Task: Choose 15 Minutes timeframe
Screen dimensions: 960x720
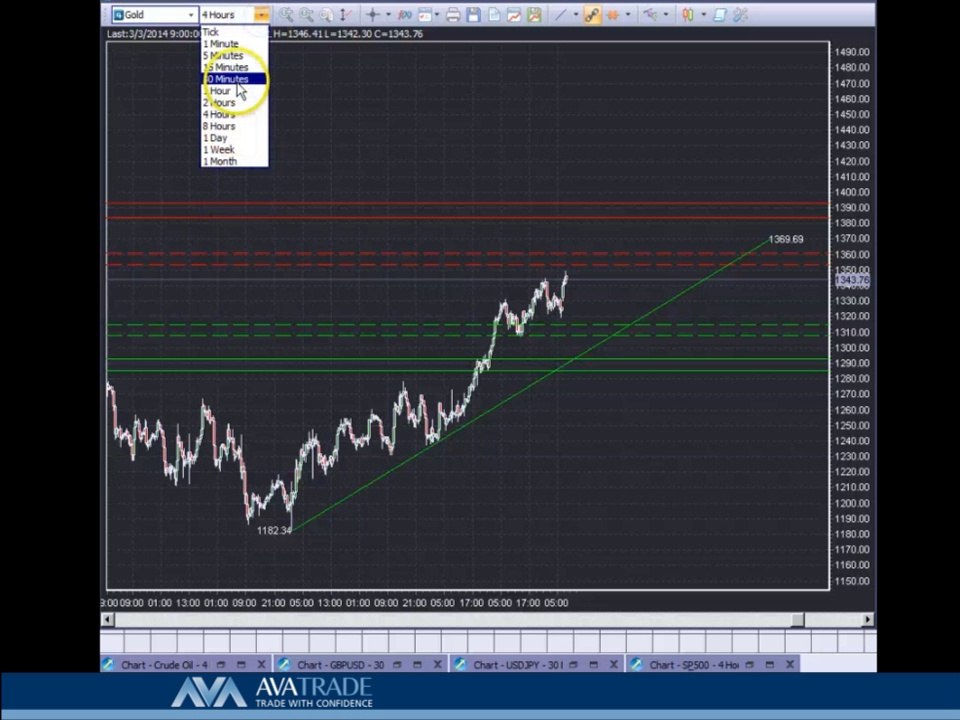Action: pyautogui.click(x=234, y=67)
